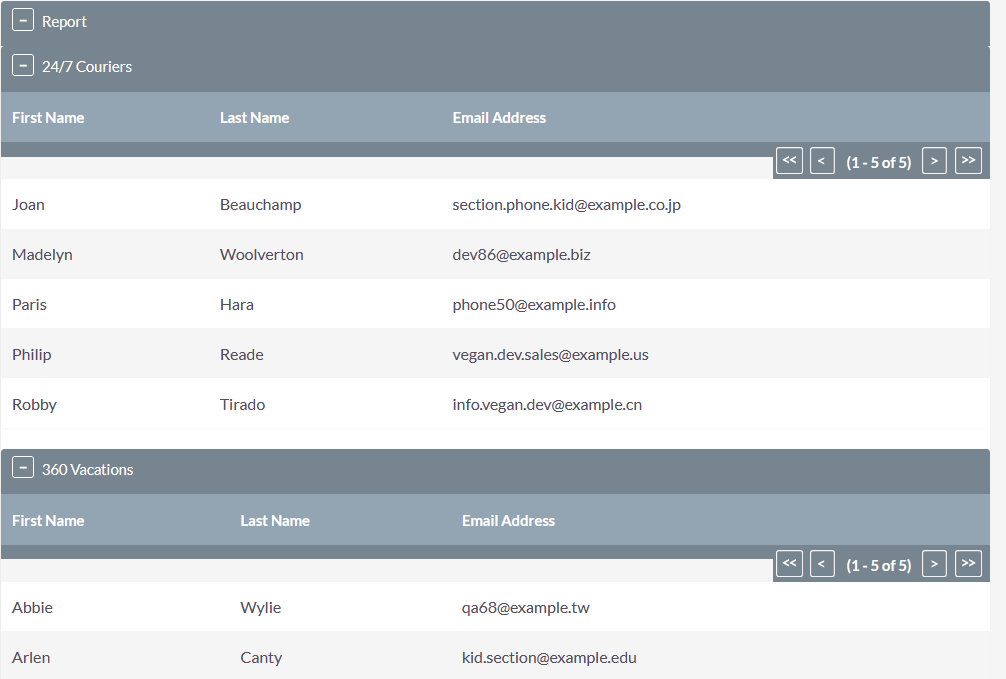Jump to last page in 24/7 Couriers
This screenshot has height=679, width=1006.
968,161
